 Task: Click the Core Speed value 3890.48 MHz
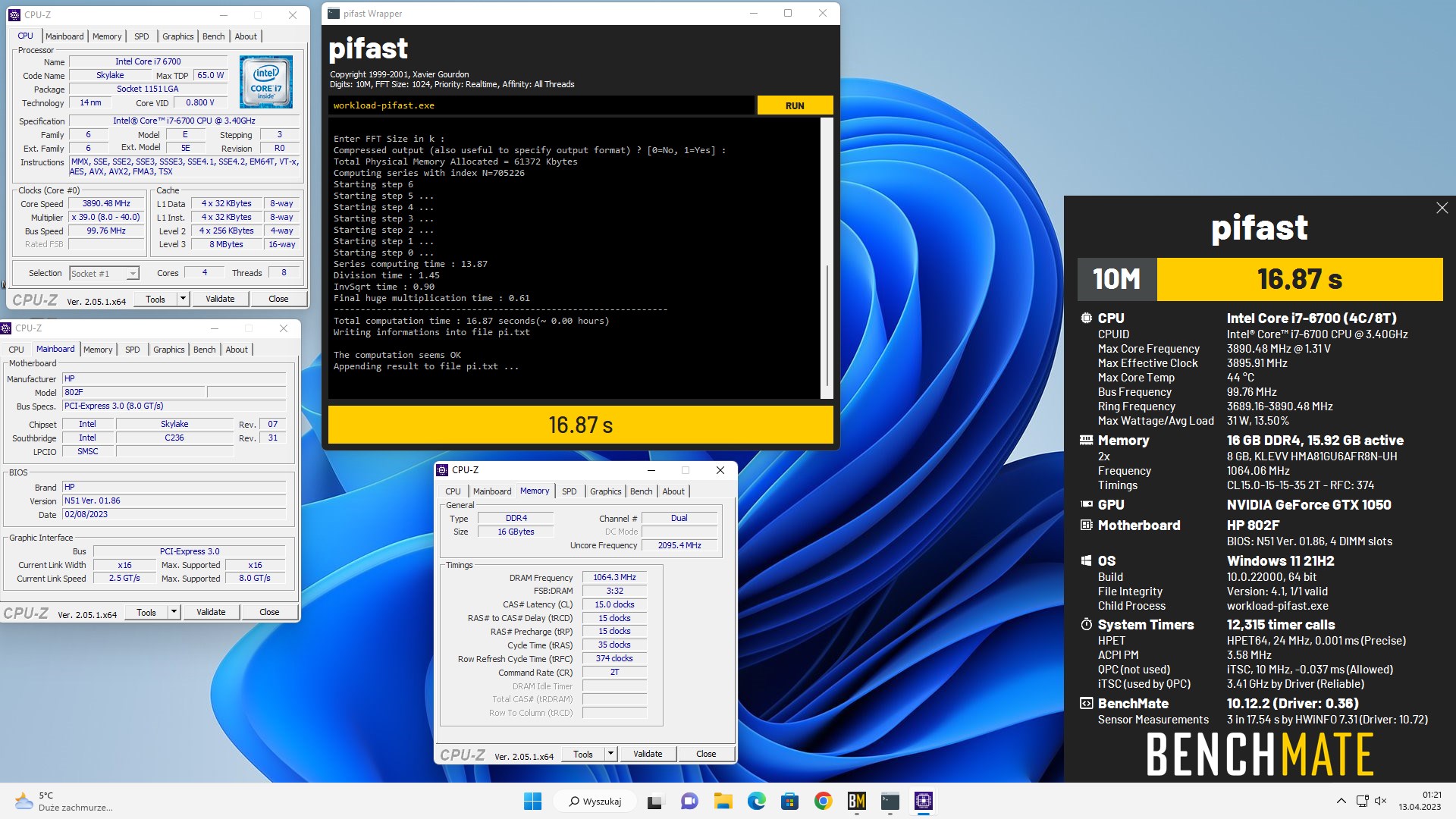[x=106, y=203]
